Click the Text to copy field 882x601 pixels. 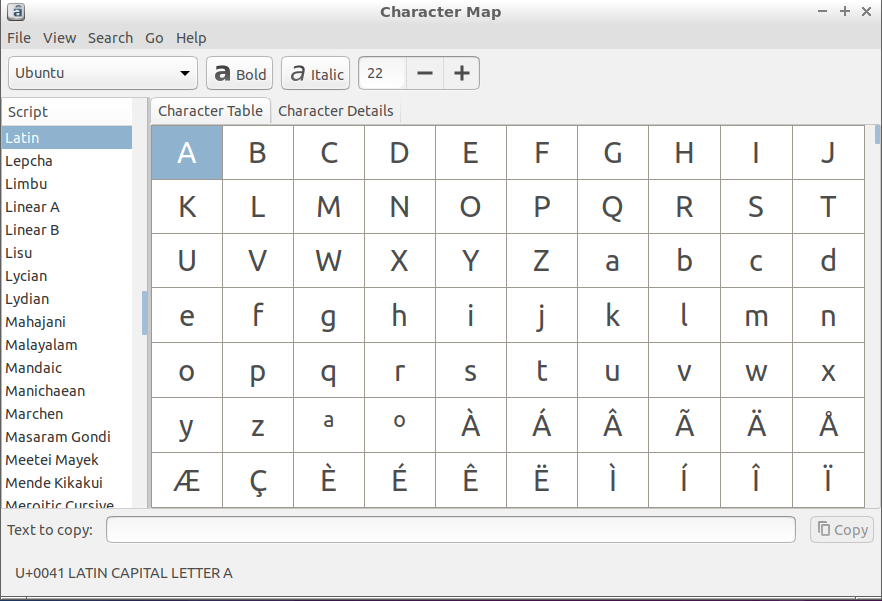[450, 530]
